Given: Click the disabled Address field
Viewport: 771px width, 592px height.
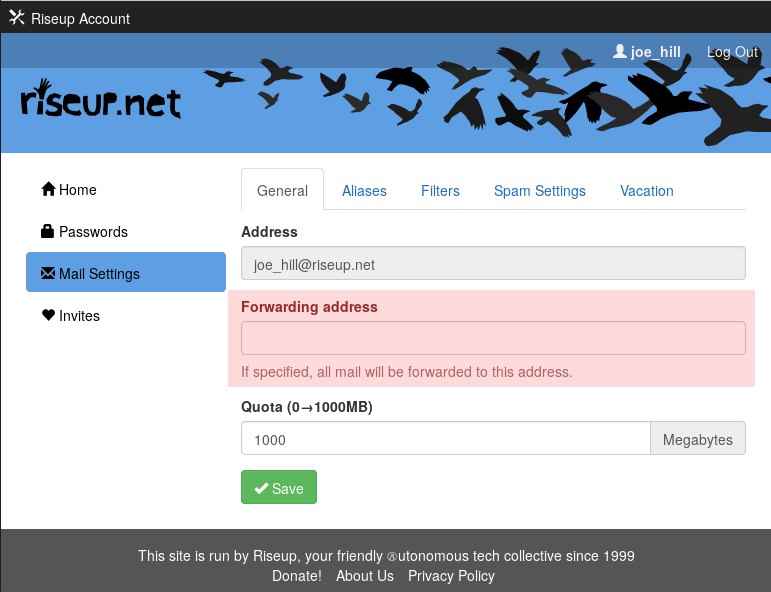Looking at the screenshot, I should (x=493, y=264).
